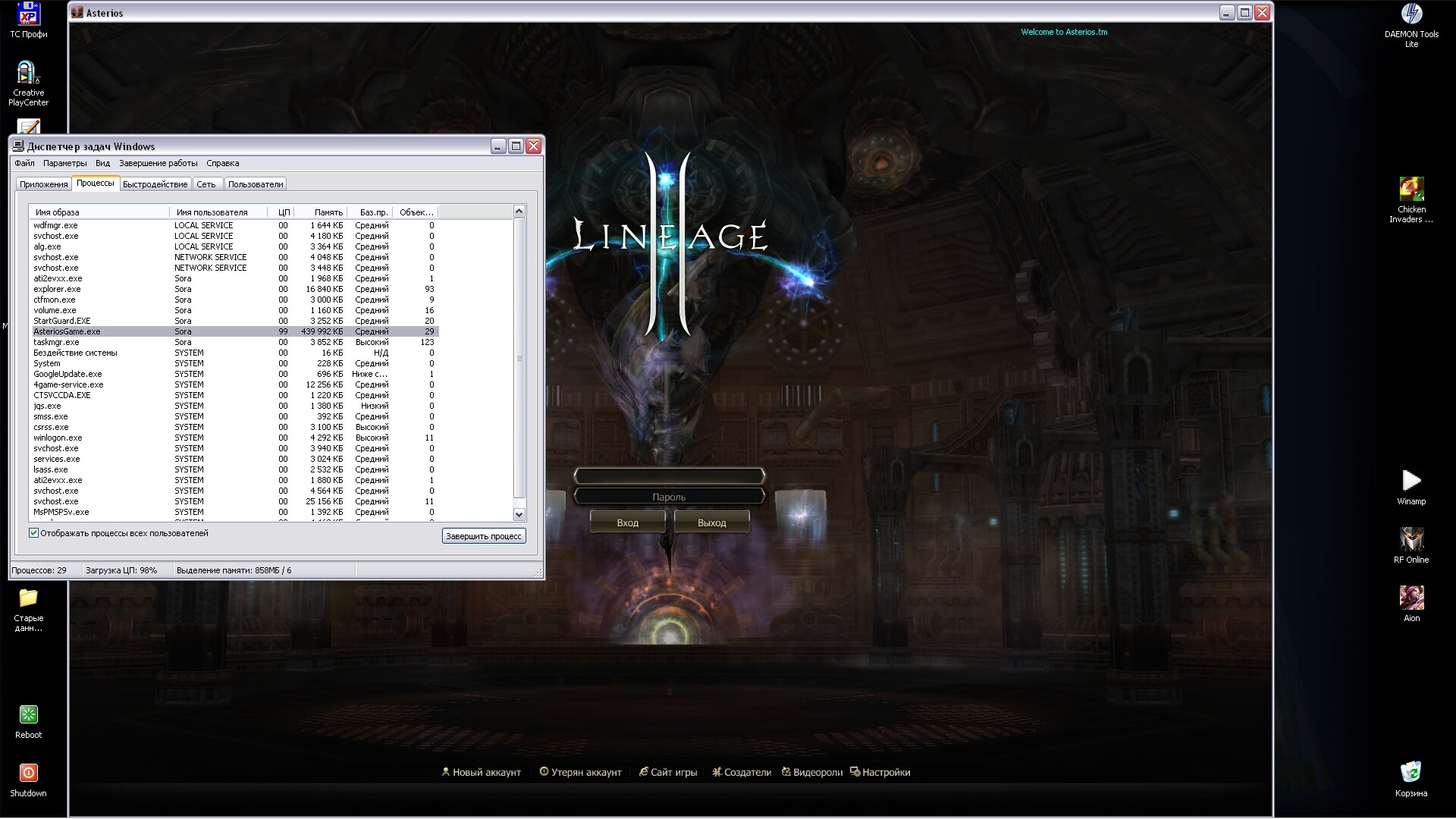
Task: Sort by the Имя пользователя column header
Action: (x=219, y=212)
